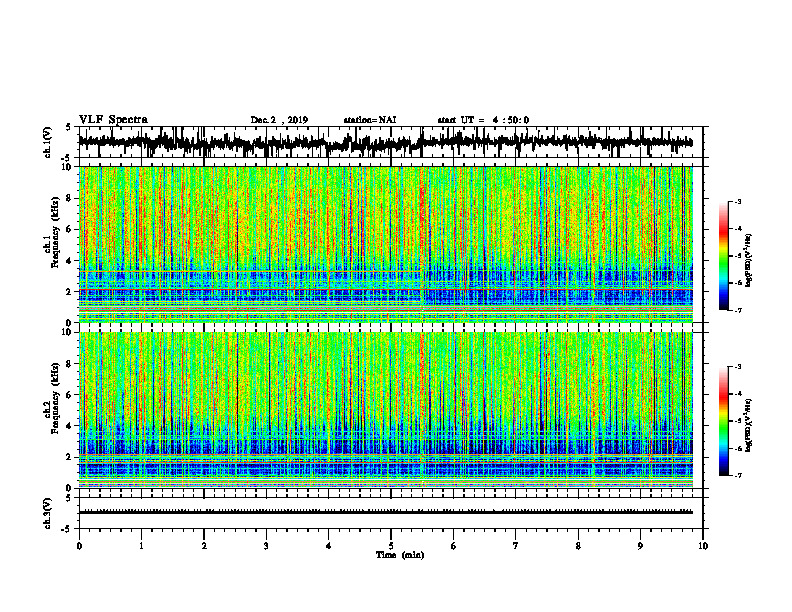Click time axis tick label "7"
This screenshot has height=612, width=792.
[516, 546]
